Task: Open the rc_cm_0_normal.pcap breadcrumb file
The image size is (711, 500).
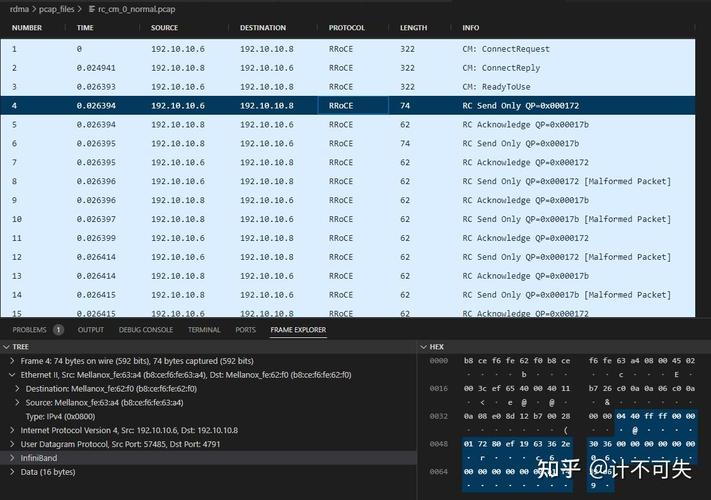Action: 136,9
